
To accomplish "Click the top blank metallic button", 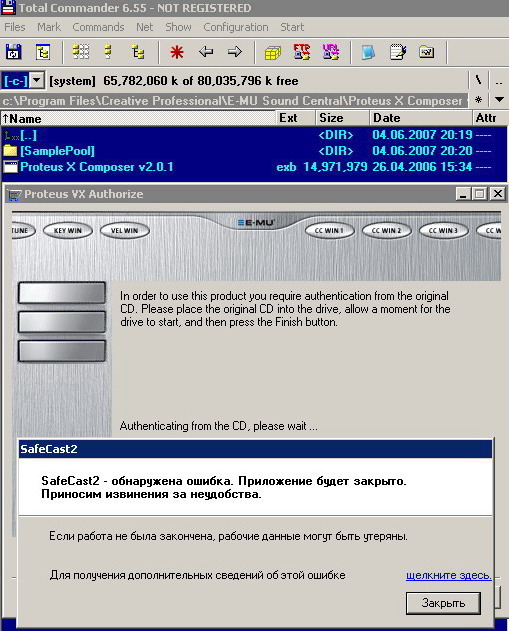I will click(x=62, y=293).
